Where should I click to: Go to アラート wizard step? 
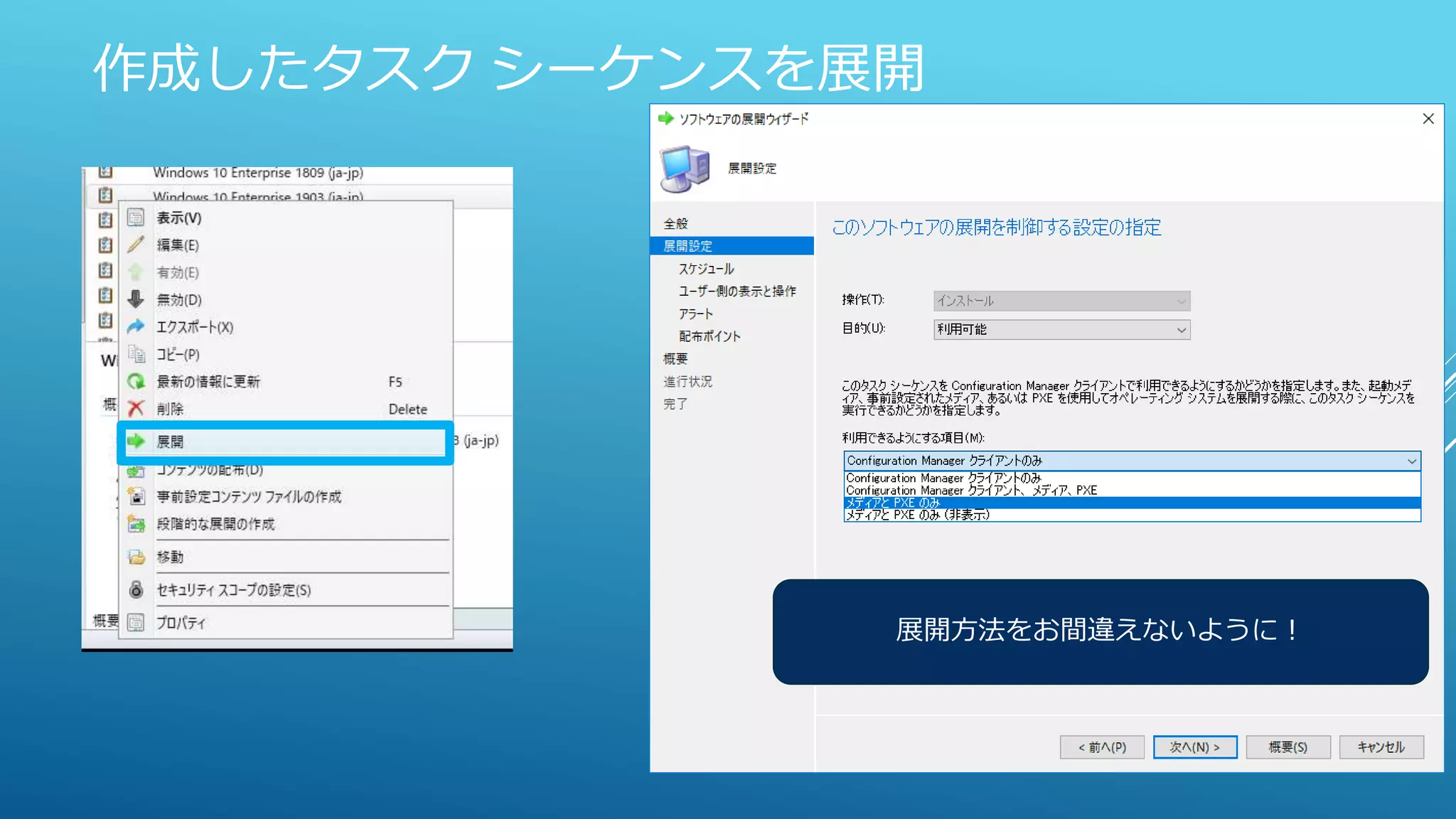tap(695, 314)
